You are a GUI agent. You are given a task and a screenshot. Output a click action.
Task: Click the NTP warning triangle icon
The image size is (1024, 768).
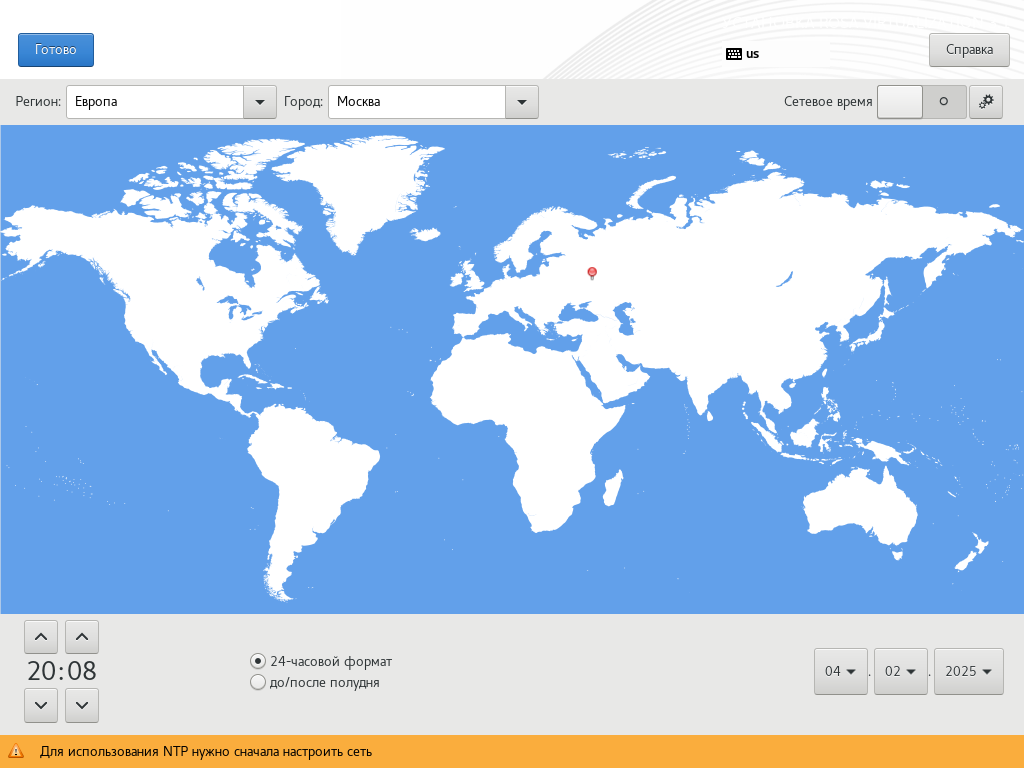[16, 751]
